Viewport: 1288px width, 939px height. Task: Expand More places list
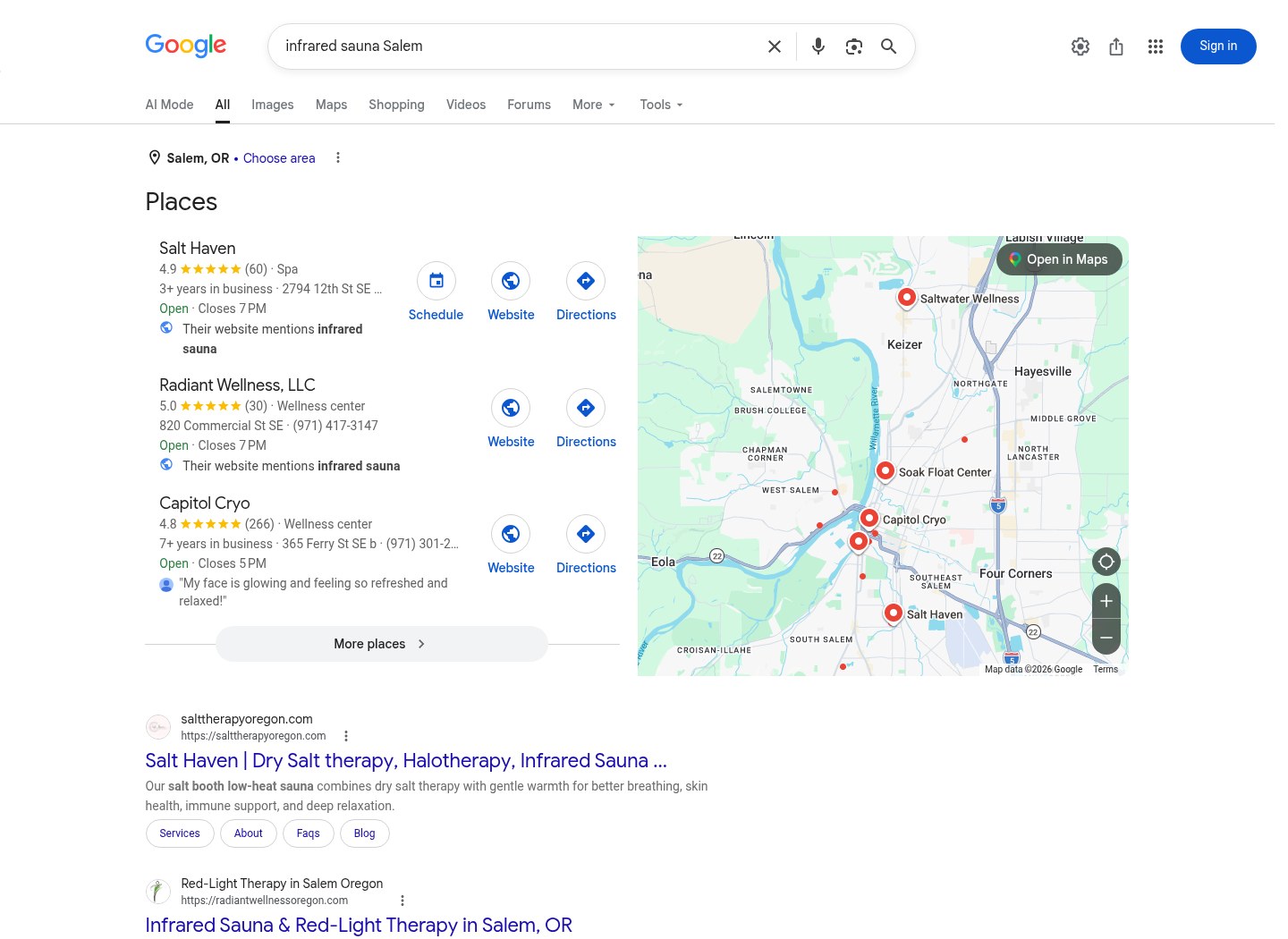pos(382,644)
